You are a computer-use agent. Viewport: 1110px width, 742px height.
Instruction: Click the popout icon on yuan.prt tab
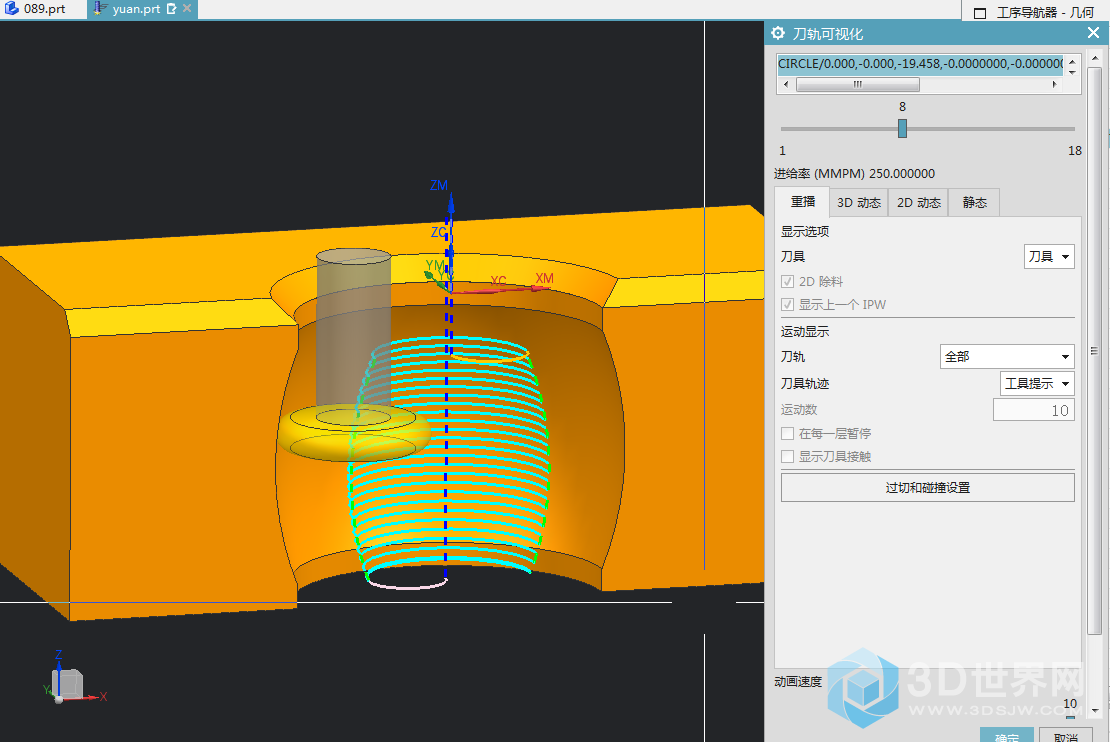[x=171, y=8]
